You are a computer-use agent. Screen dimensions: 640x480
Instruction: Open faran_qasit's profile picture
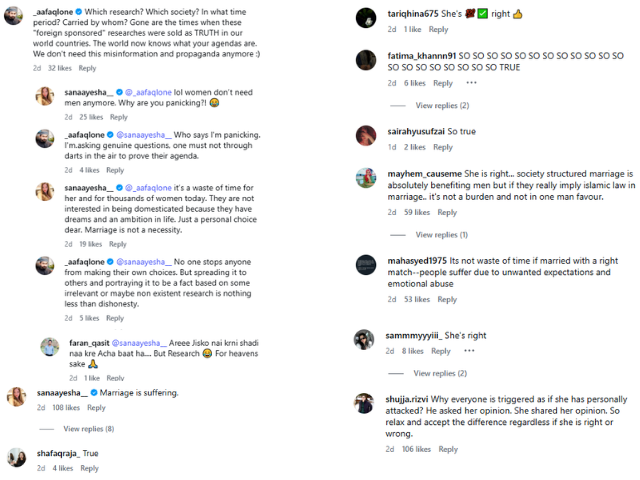51,347
